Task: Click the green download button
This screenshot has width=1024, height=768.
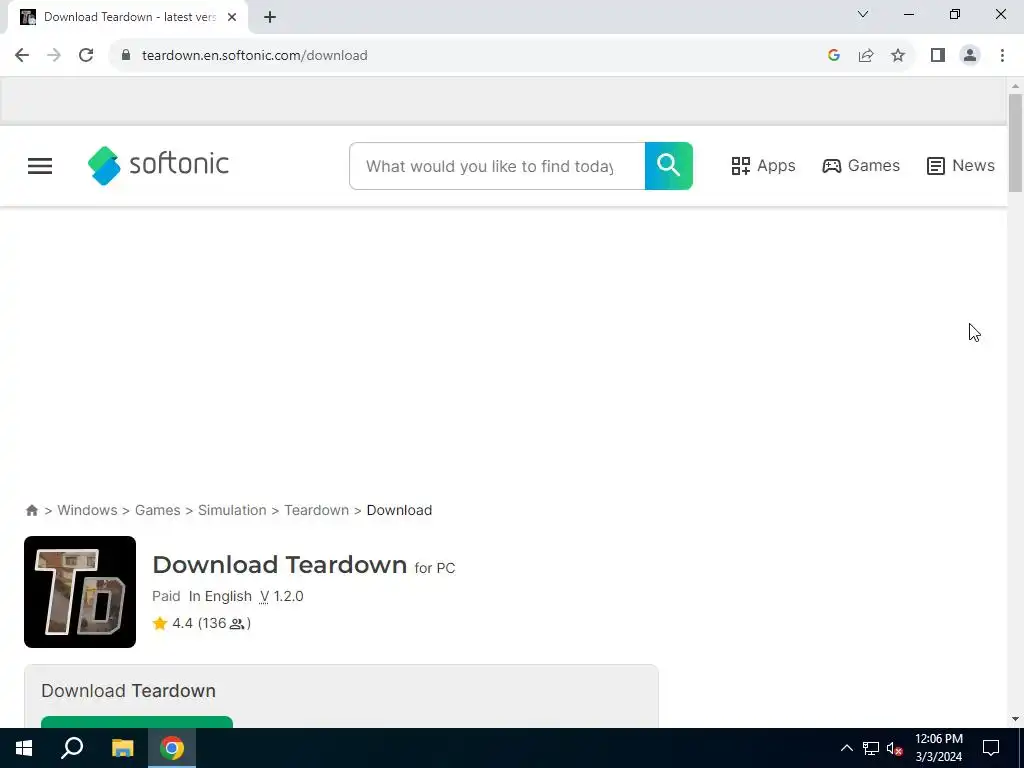Action: pyautogui.click(x=136, y=722)
